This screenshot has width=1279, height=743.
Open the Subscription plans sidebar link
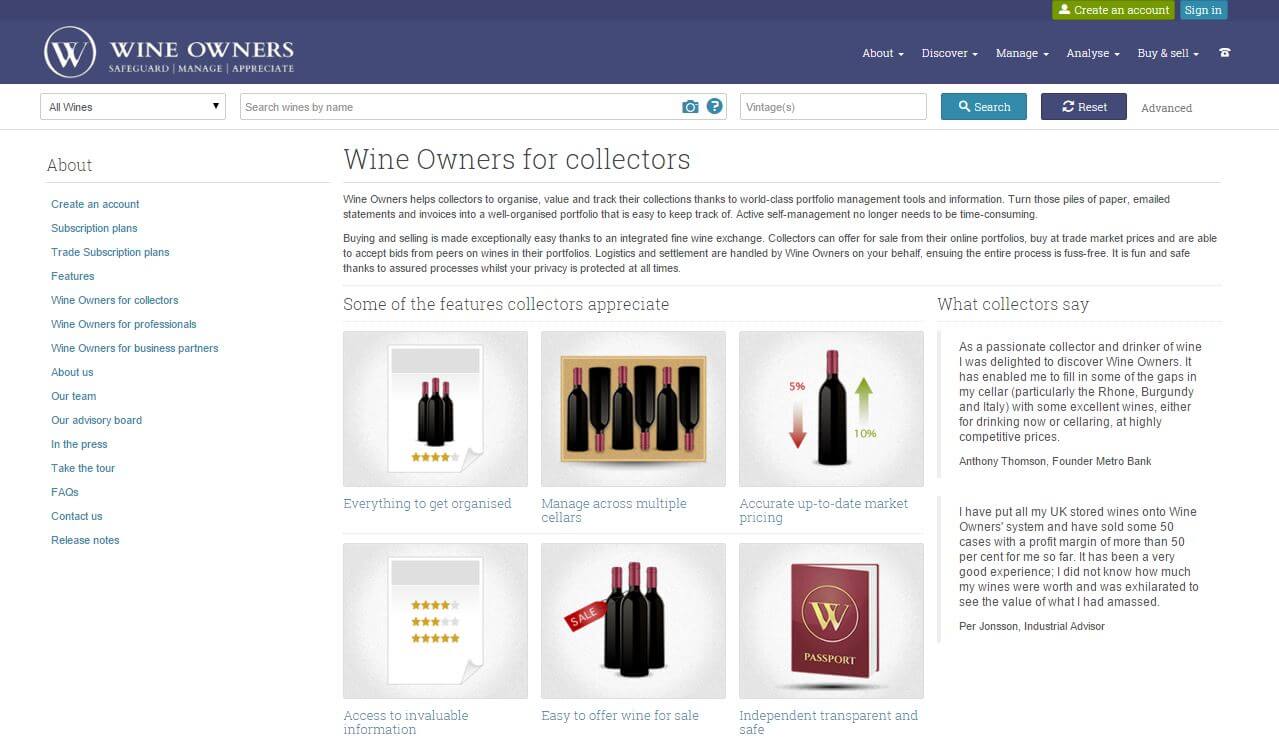click(x=94, y=228)
